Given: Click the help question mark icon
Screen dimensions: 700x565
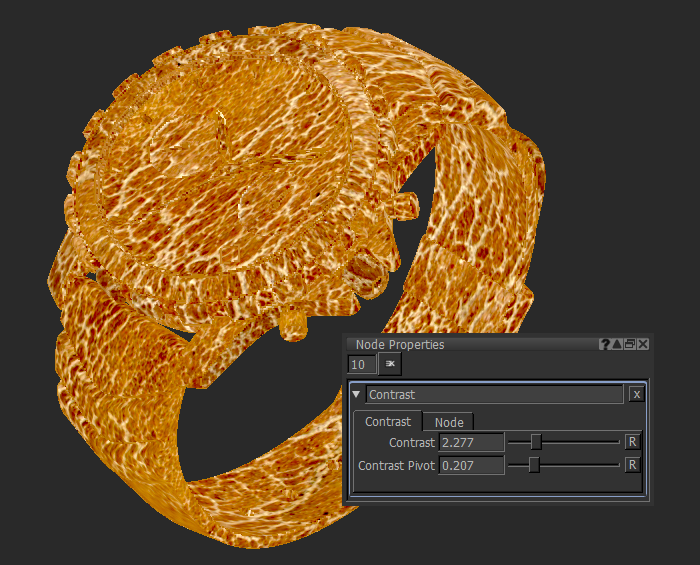Looking at the screenshot, I should coord(605,344).
